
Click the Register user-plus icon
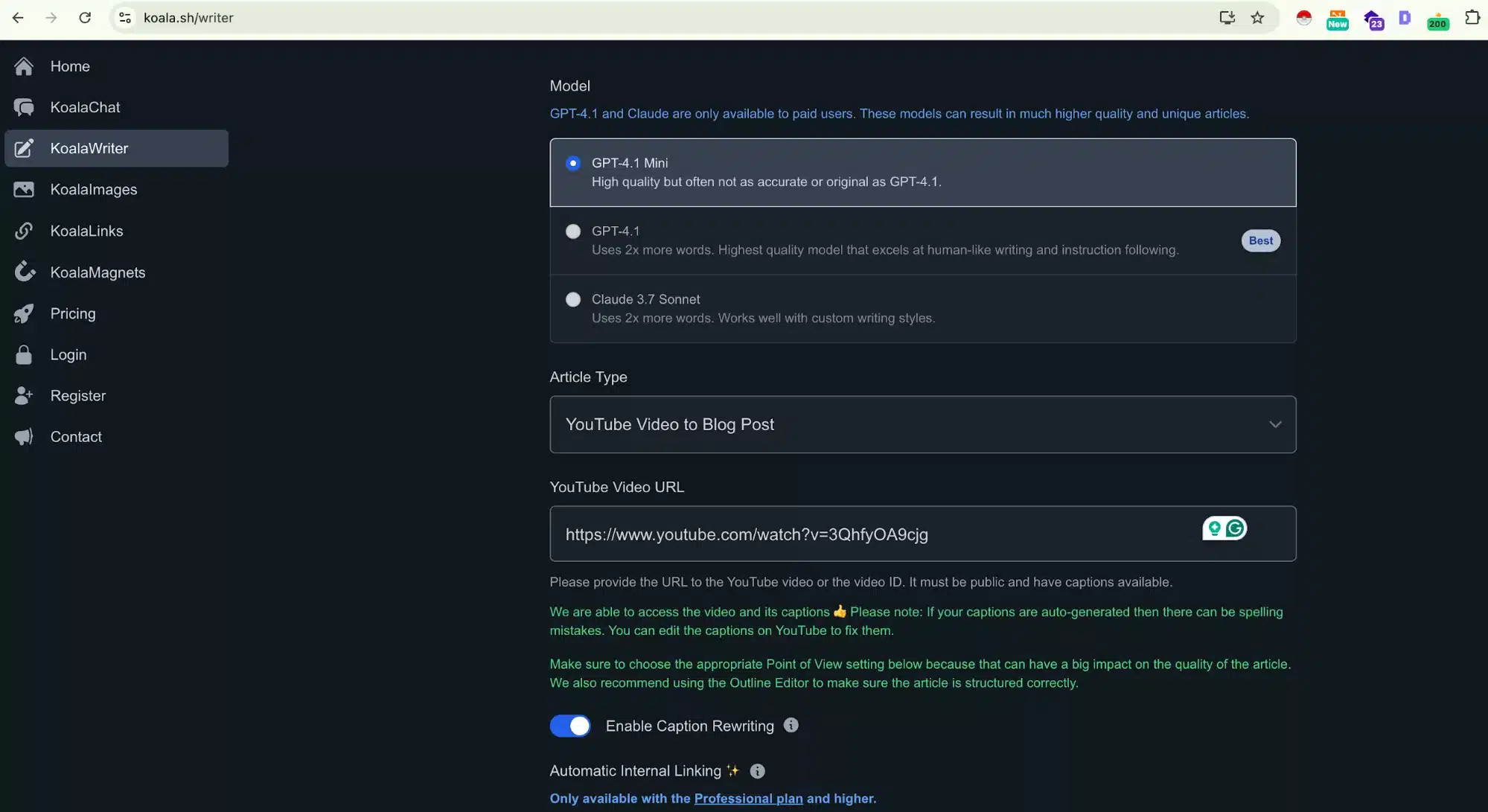click(24, 396)
